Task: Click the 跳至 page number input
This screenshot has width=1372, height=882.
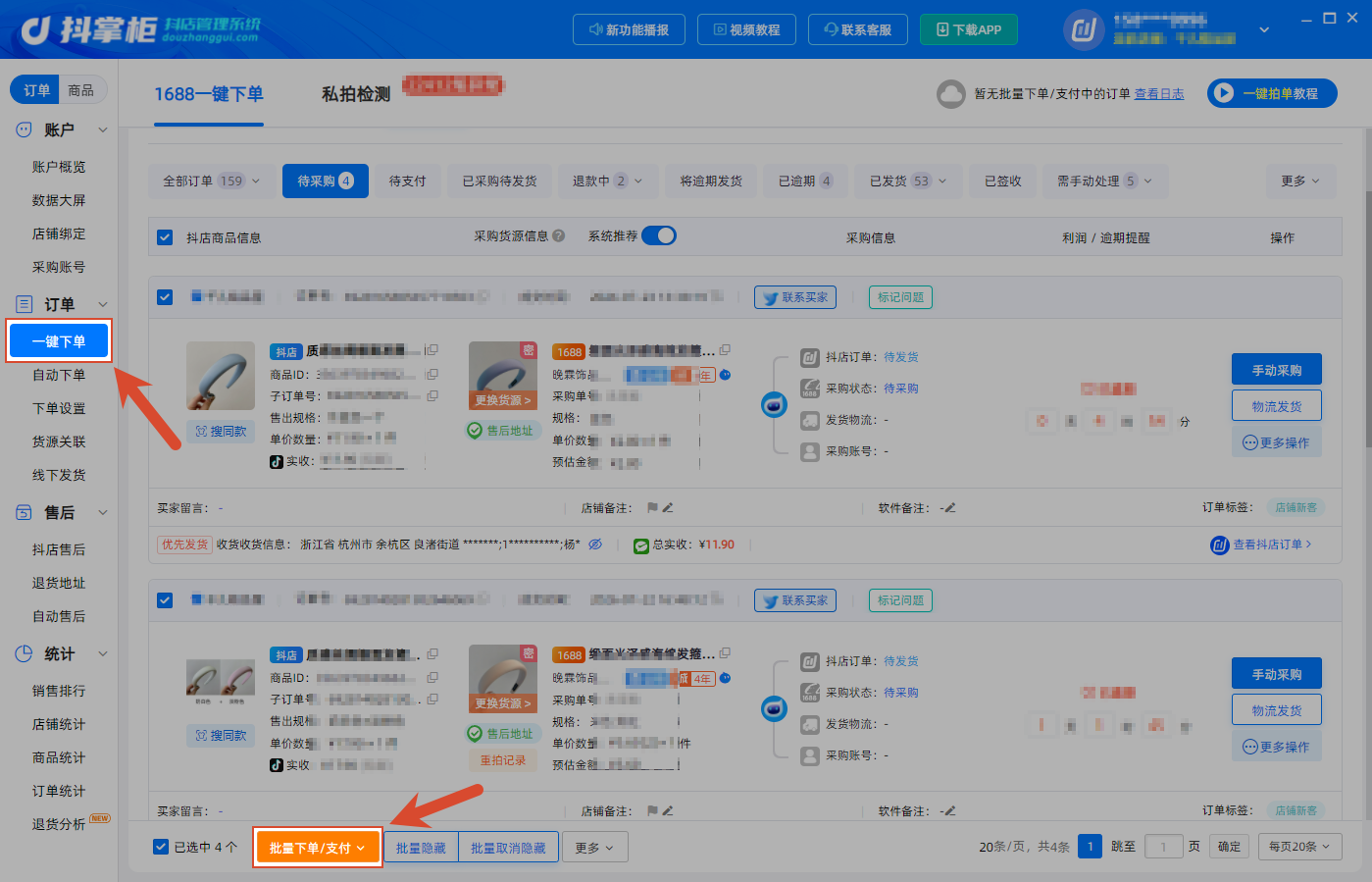Action: point(1164,847)
